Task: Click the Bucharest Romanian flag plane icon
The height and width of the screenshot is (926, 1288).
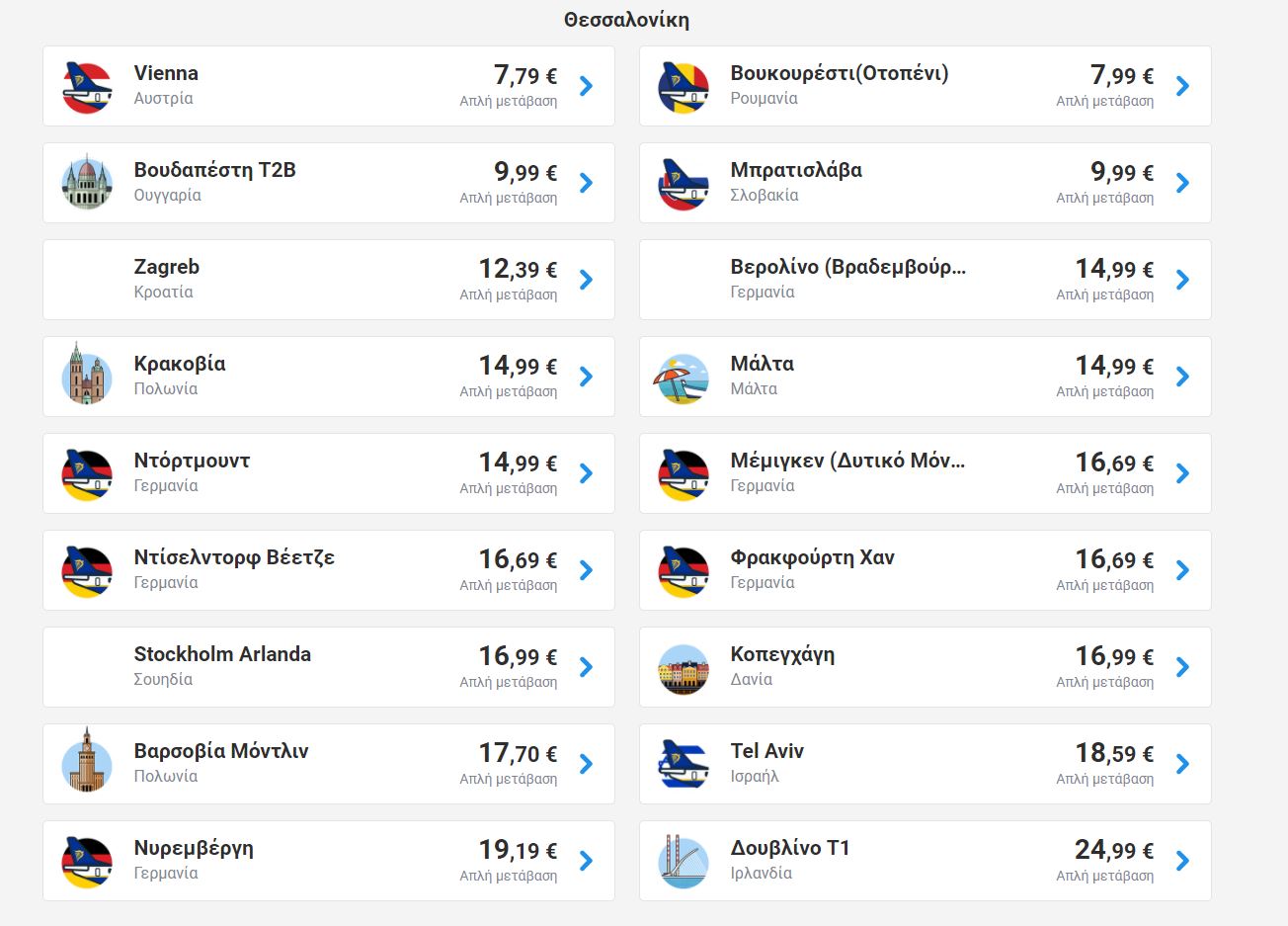Action: 684,86
